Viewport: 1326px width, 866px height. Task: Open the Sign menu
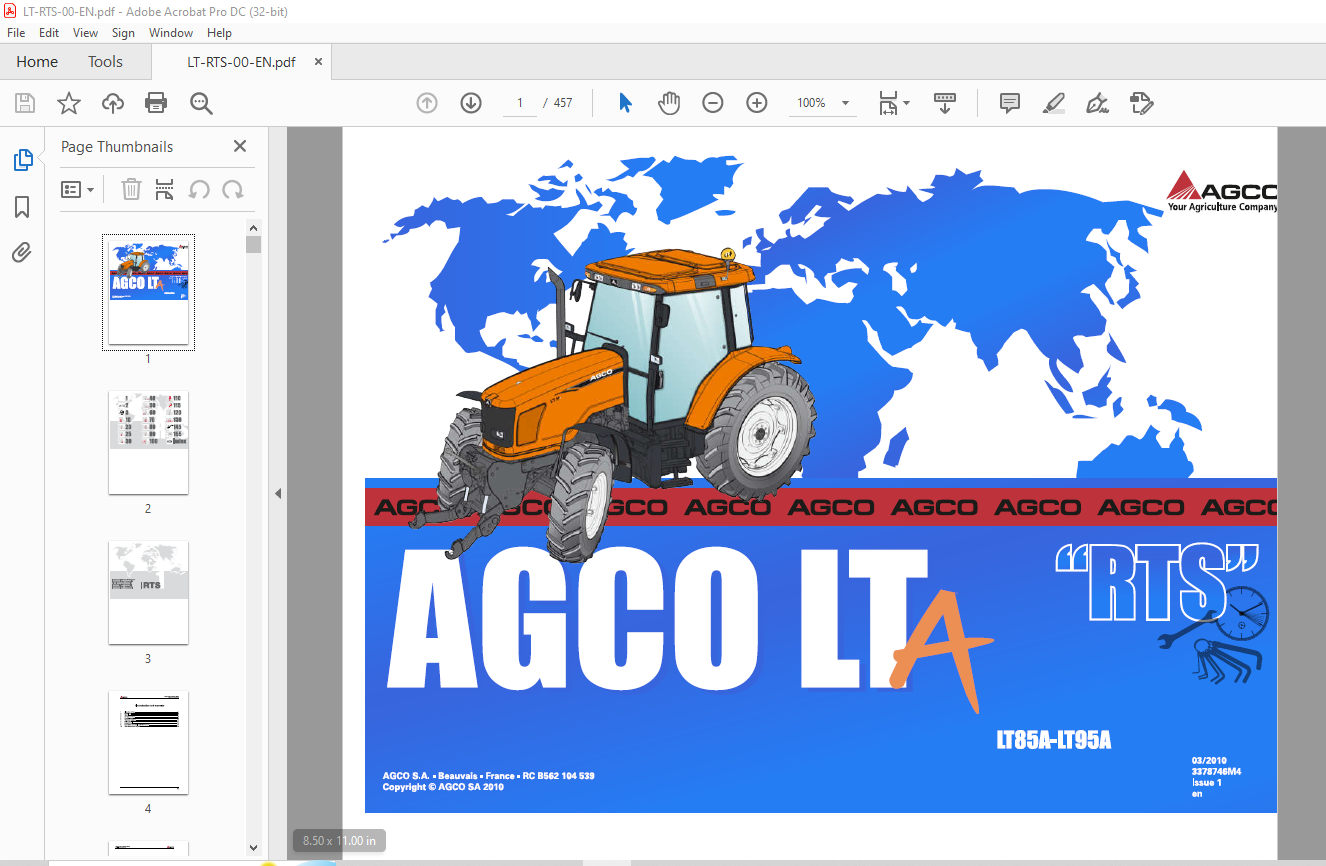click(x=123, y=33)
